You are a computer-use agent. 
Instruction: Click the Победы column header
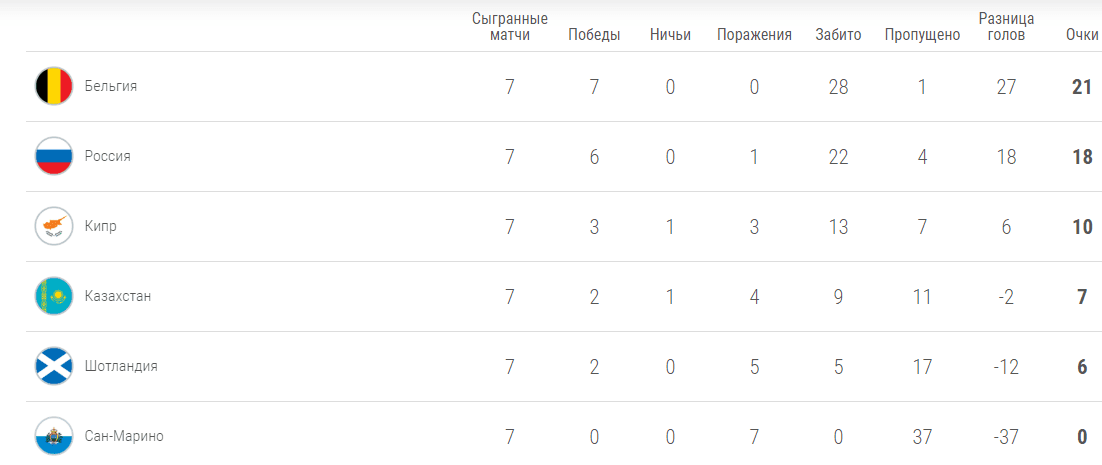click(x=594, y=35)
